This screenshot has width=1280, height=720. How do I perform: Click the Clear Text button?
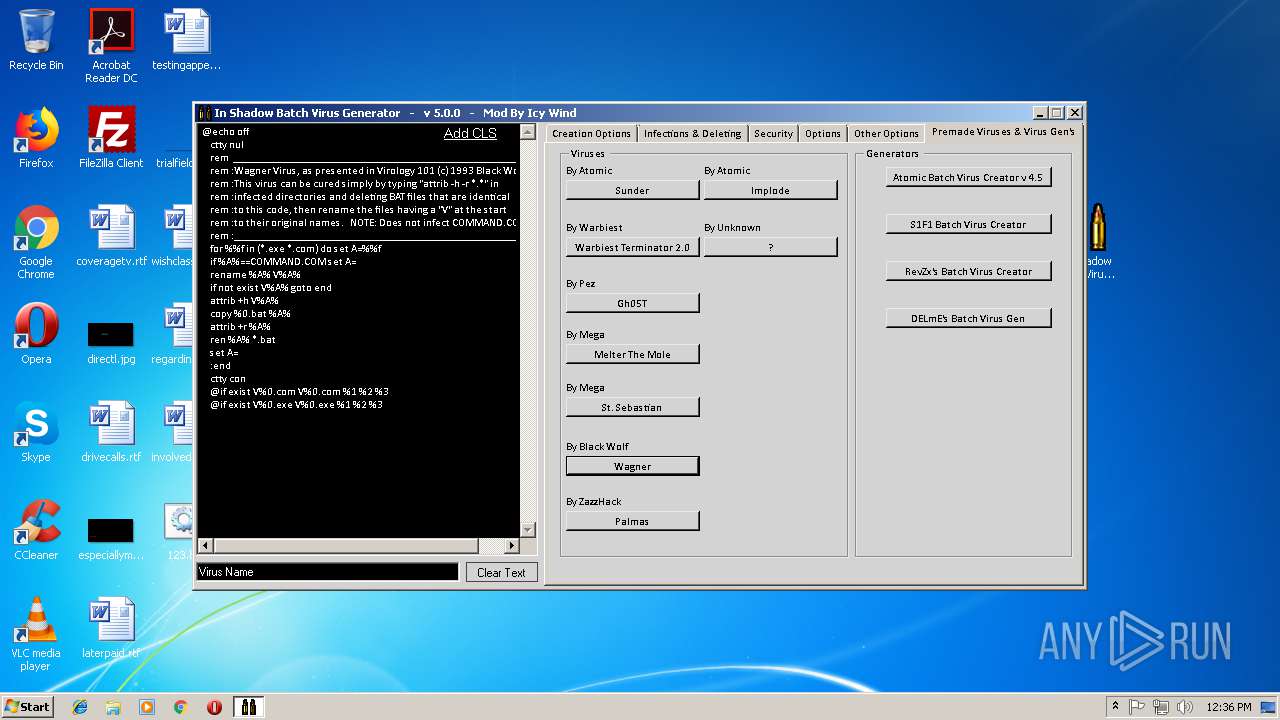point(501,572)
